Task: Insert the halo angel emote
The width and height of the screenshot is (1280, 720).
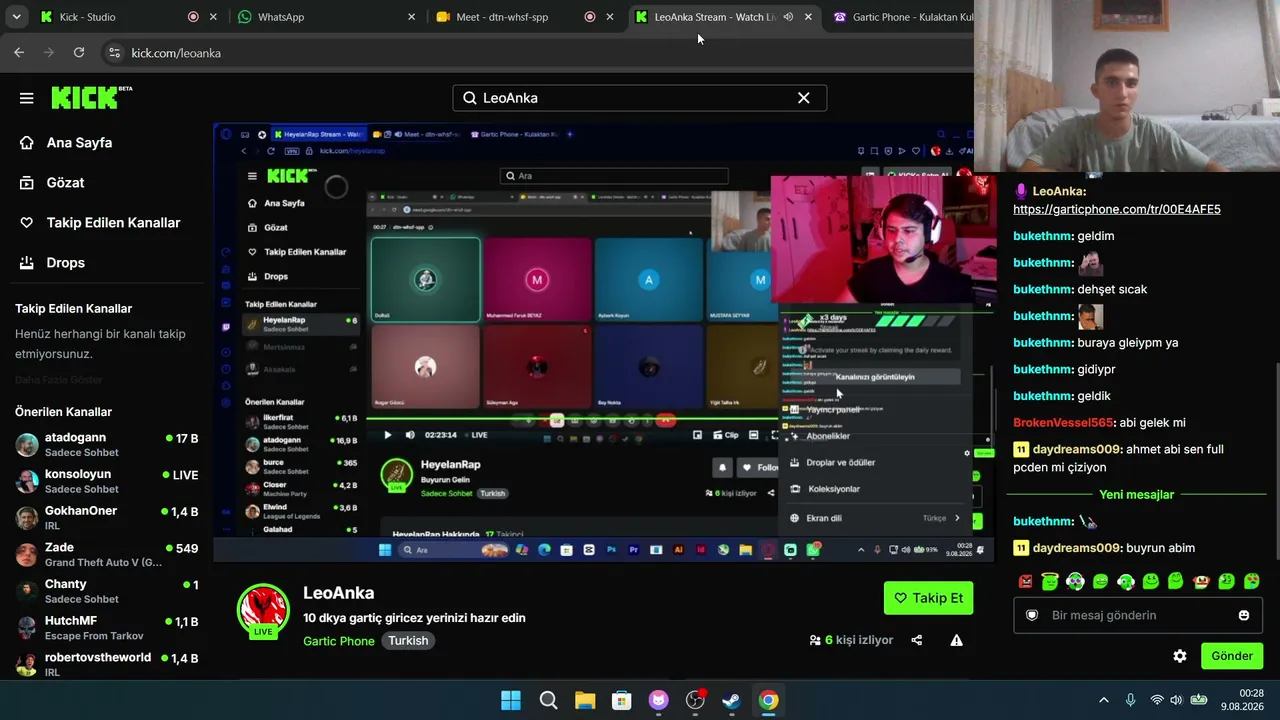Action: click(1050, 581)
